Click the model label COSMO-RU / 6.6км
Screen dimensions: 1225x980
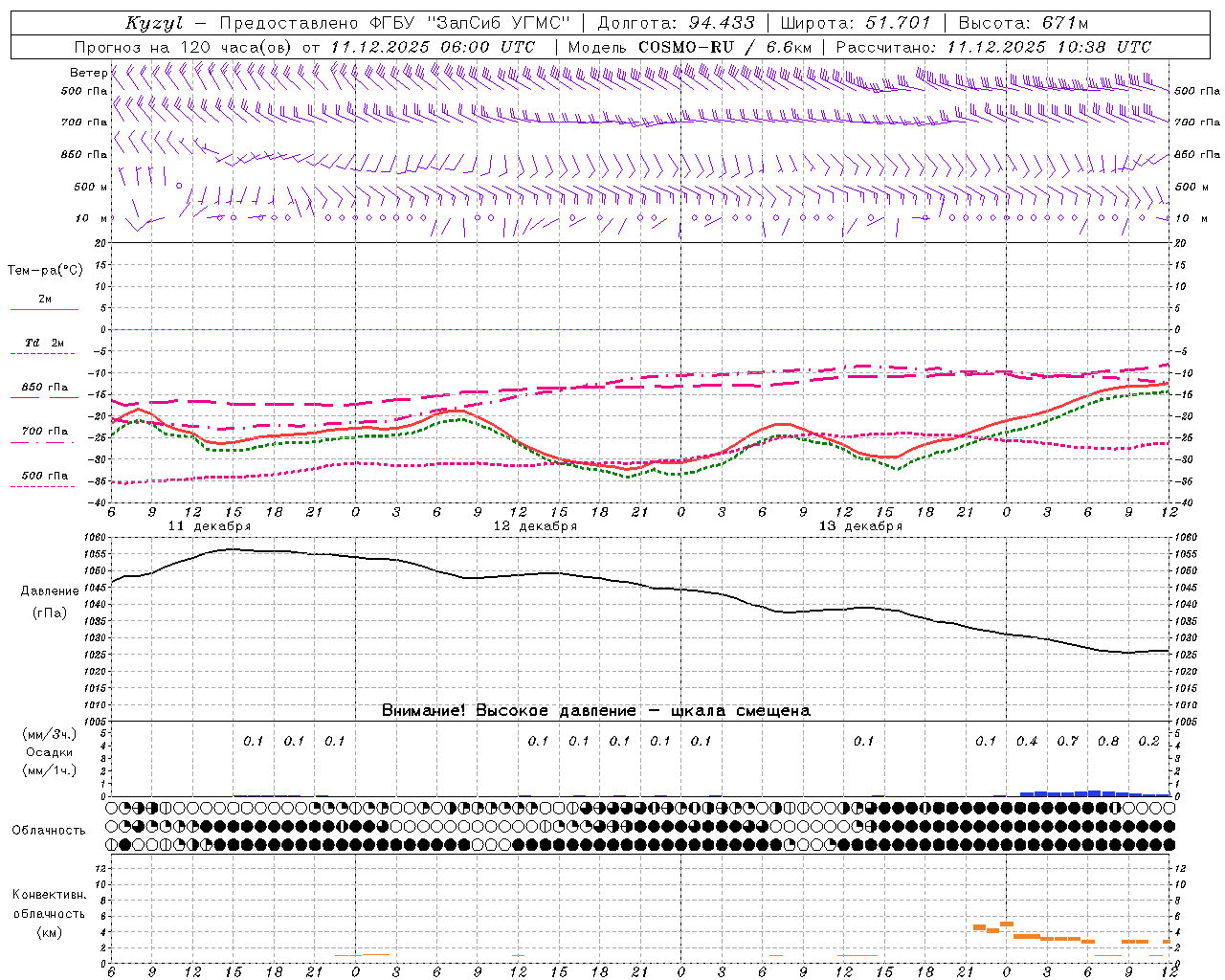tap(724, 47)
